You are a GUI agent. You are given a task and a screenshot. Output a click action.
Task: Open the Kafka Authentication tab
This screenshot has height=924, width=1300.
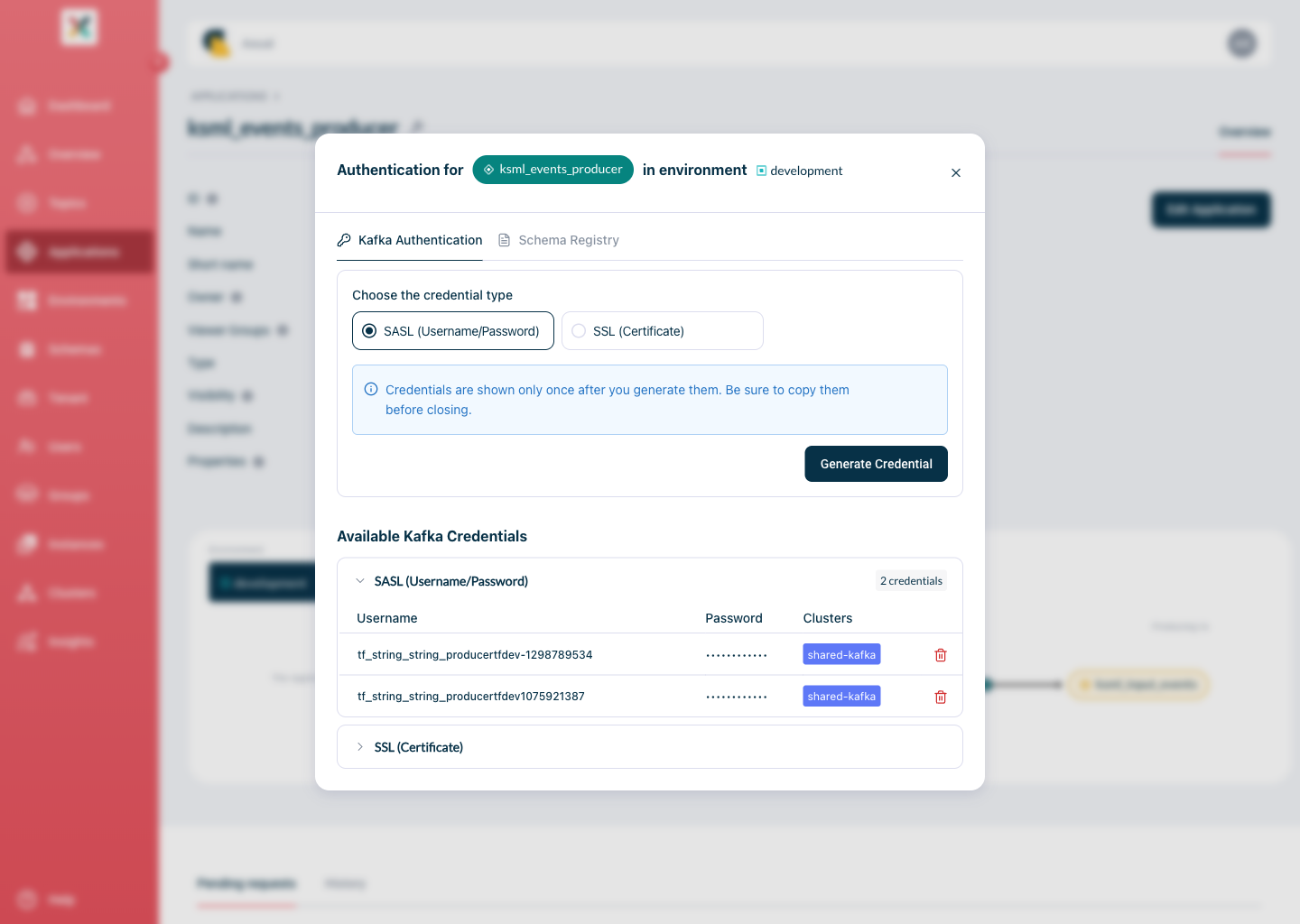410,240
